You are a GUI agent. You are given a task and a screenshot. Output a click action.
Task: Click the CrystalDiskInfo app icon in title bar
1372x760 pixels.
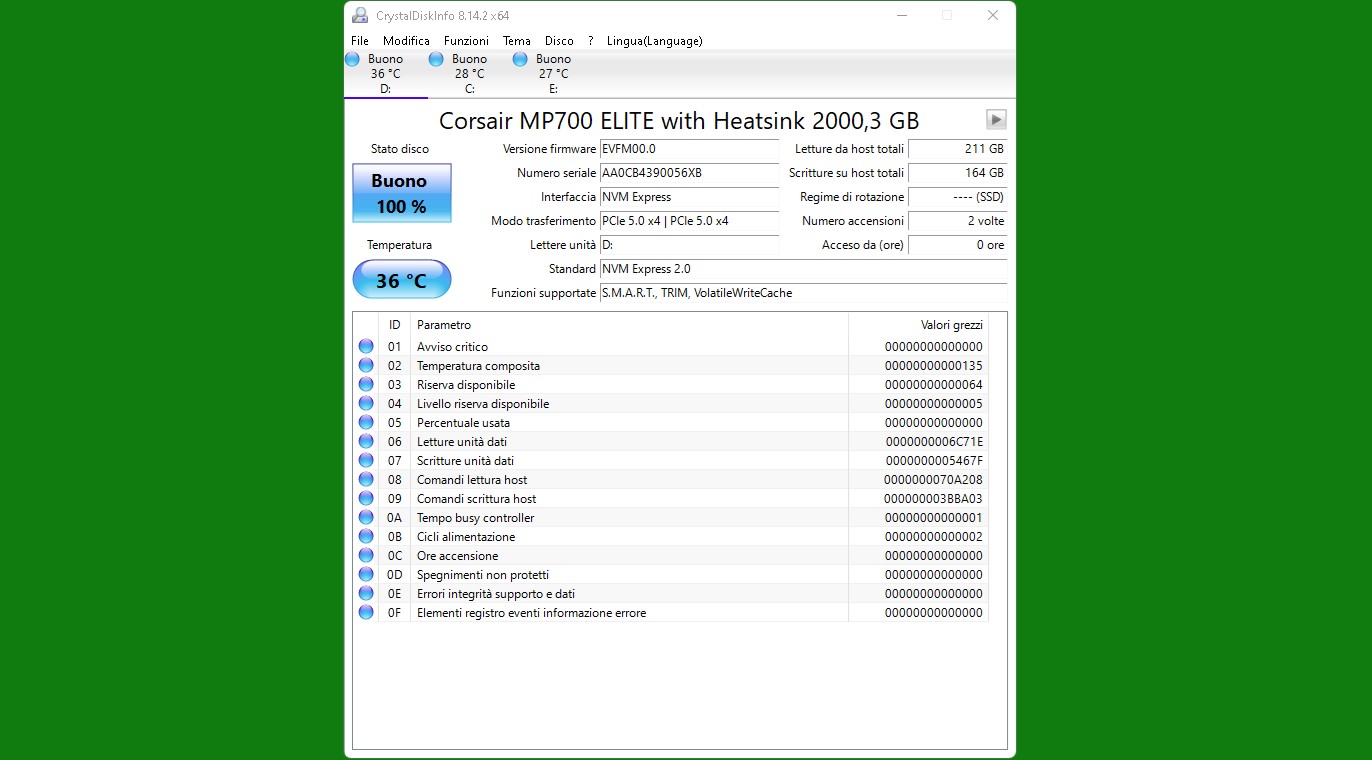point(360,15)
